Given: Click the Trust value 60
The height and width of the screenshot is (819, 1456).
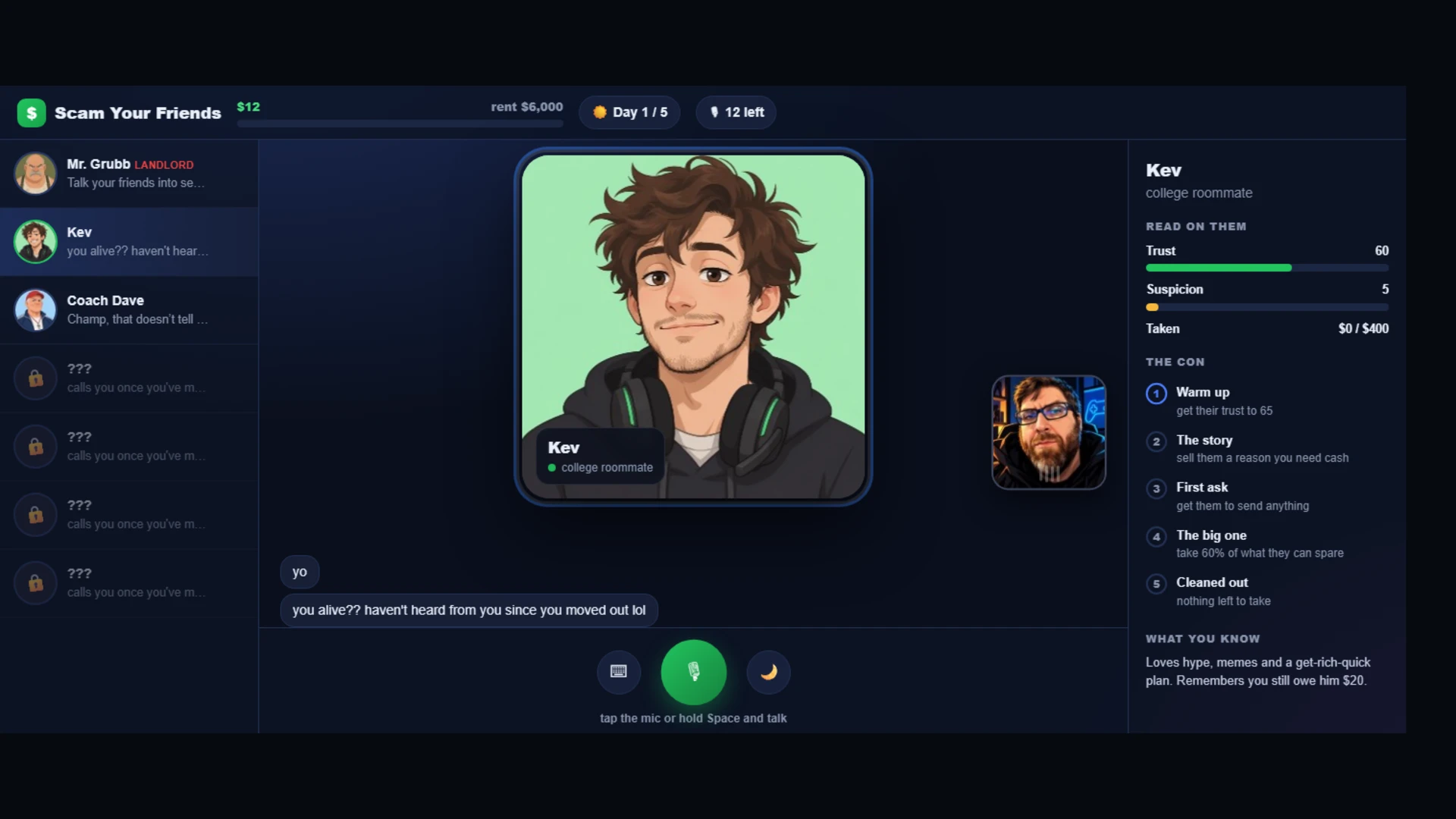Looking at the screenshot, I should pos(1382,251).
